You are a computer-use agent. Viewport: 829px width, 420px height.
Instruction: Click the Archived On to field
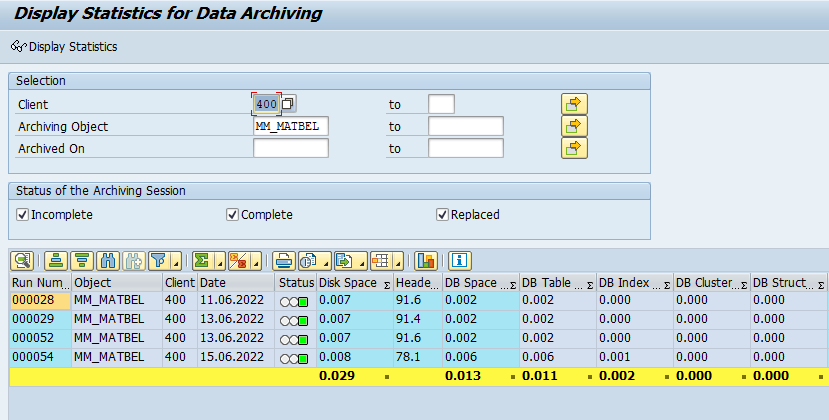click(466, 148)
